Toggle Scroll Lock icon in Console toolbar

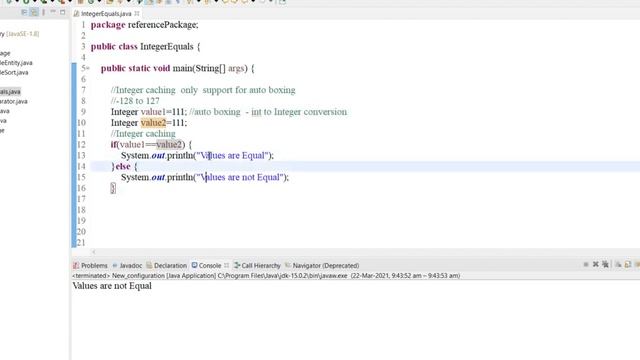(x=628, y=264)
